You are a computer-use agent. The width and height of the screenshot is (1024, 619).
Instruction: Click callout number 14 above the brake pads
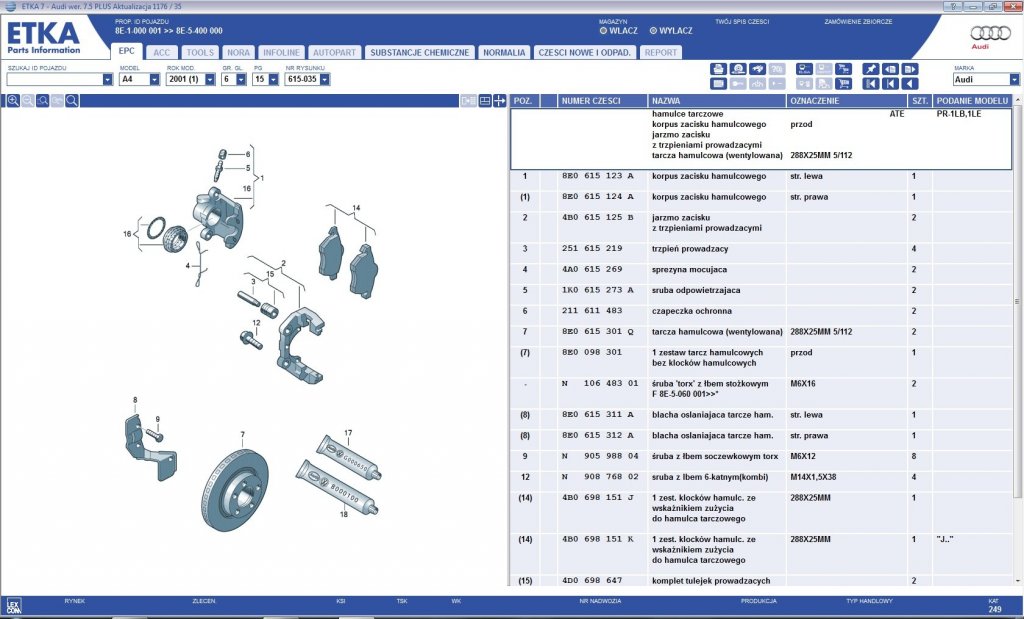pyautogui.click(x=356, y=208)
